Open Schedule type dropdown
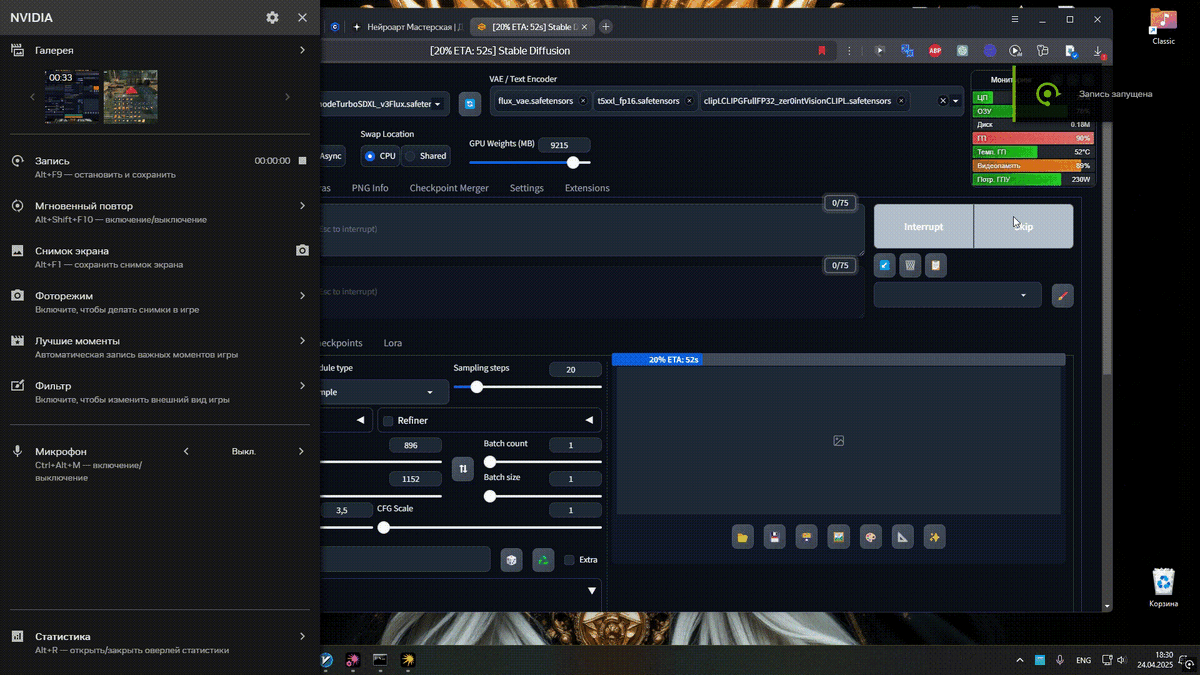The image size is (1200, 675). pos(384,392)
